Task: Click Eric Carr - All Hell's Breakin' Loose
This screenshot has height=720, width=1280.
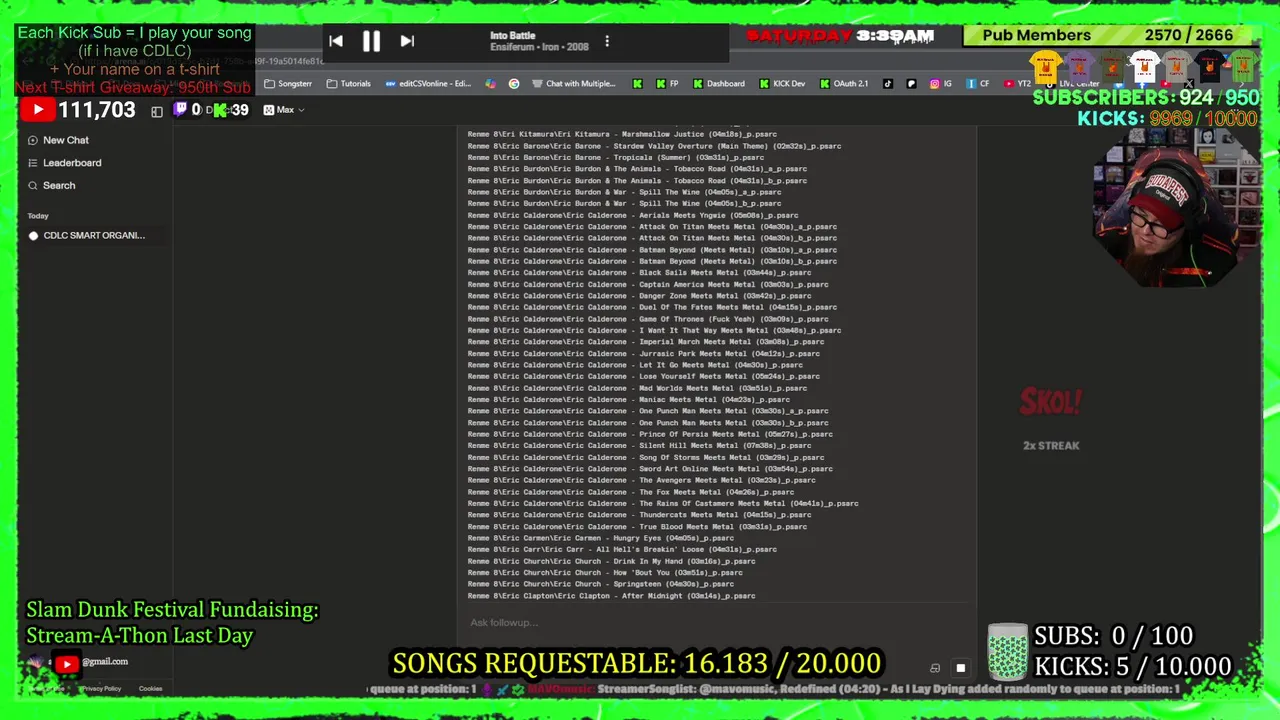Action: tap(622, 549)
